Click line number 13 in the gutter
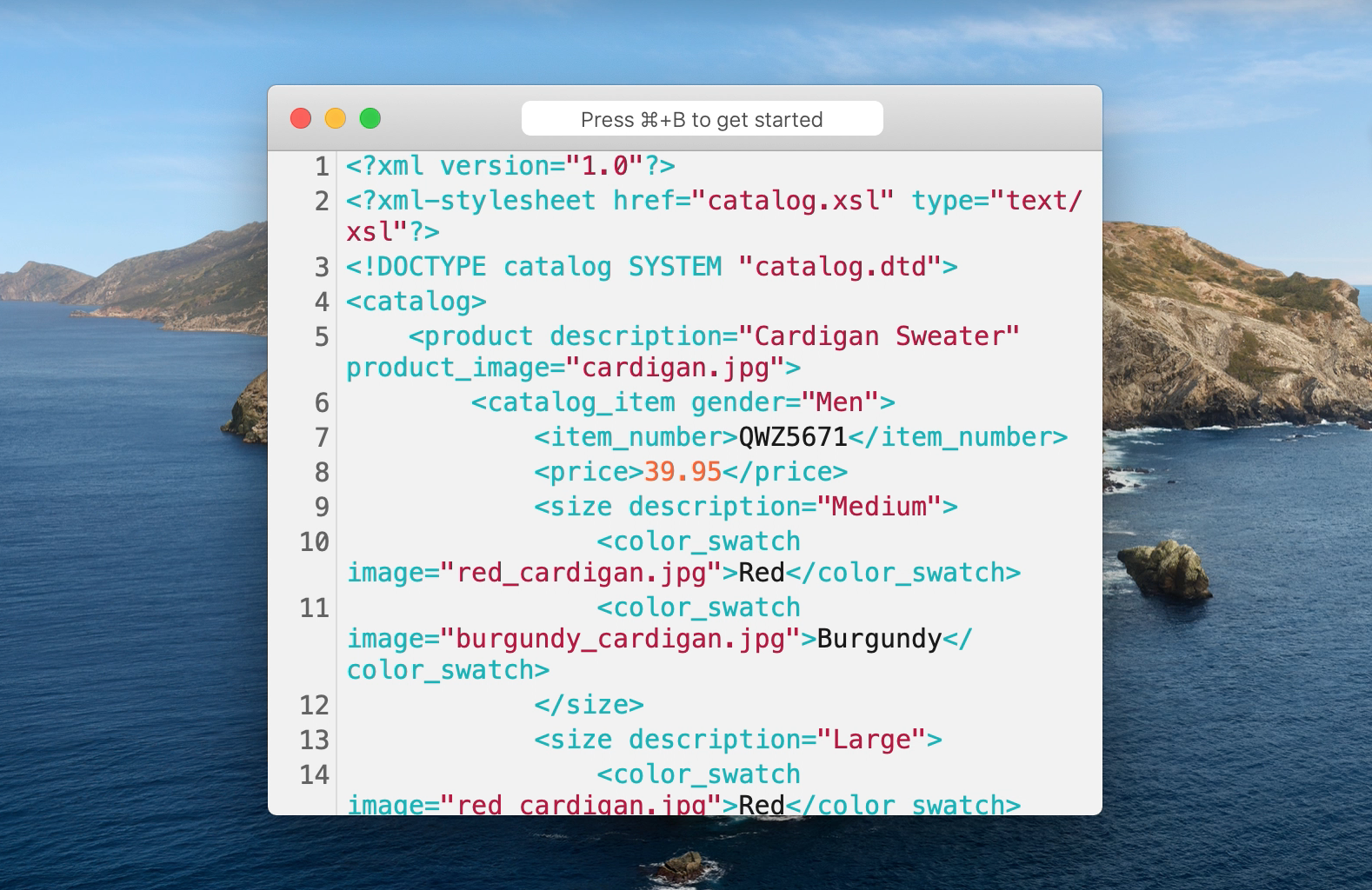This screenshot has height=890, width=1372. tap(315, 740)
